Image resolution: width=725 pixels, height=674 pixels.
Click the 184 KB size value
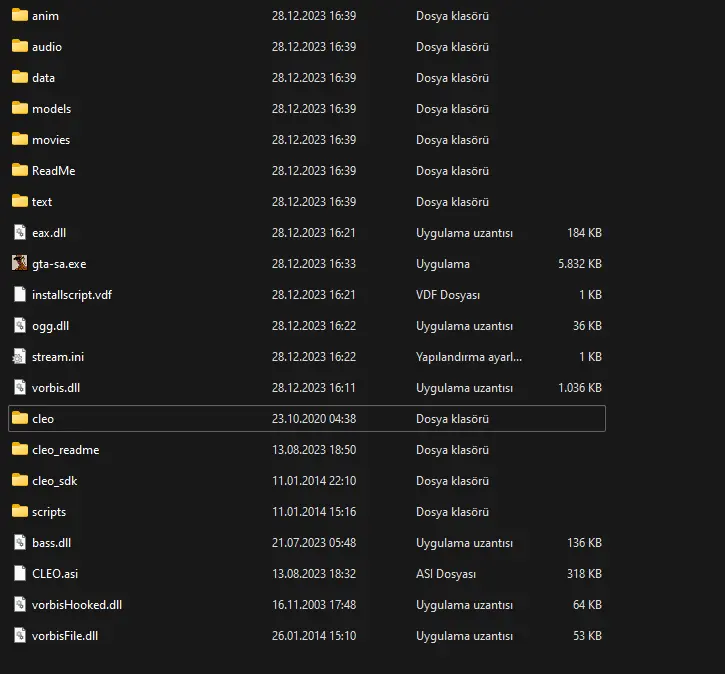point(584,233)
